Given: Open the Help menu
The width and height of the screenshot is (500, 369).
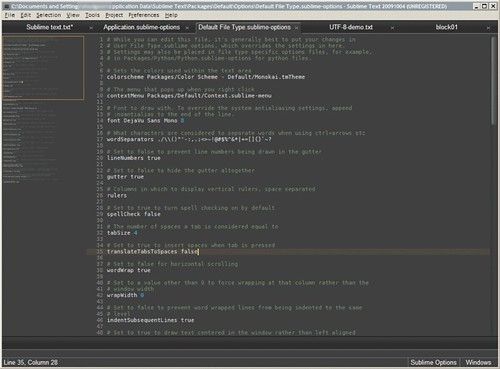Looking at the screenshot, I should (171, 15).
